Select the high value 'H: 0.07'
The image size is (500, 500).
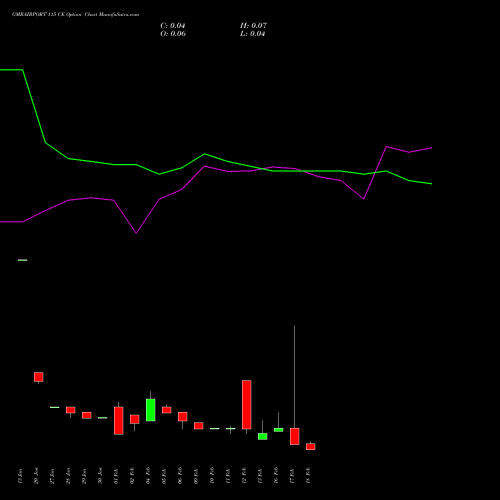(x=254, y=26)
